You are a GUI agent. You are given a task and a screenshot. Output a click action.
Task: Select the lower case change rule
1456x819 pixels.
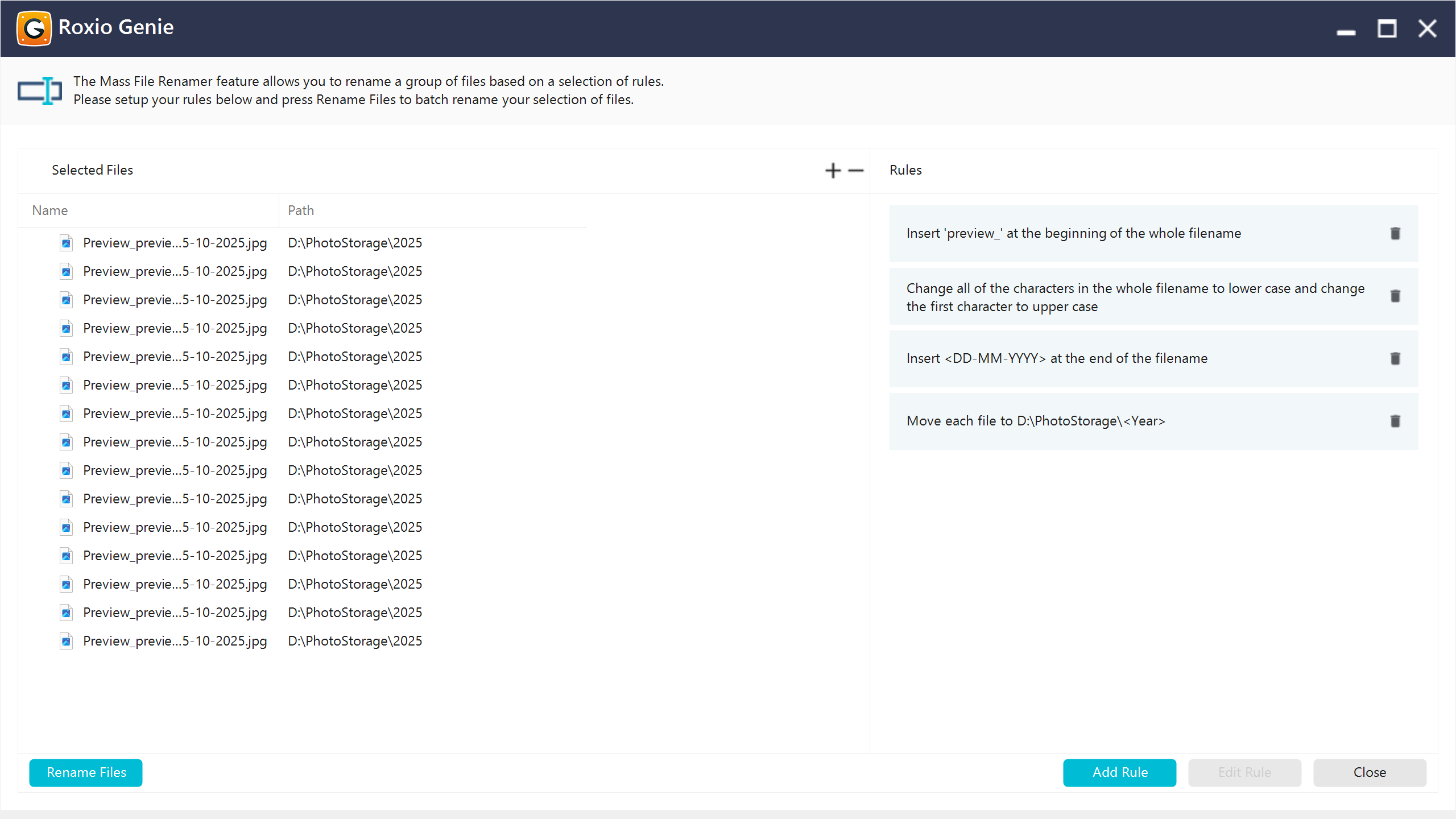(x=1135, y=297)
